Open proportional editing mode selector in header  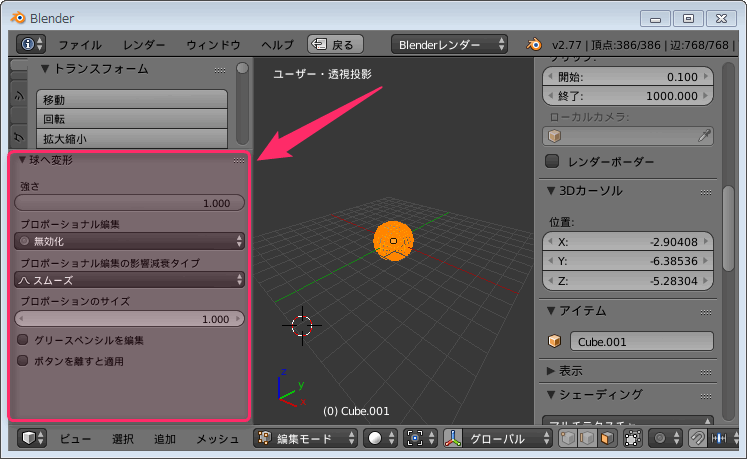(665, 438)
